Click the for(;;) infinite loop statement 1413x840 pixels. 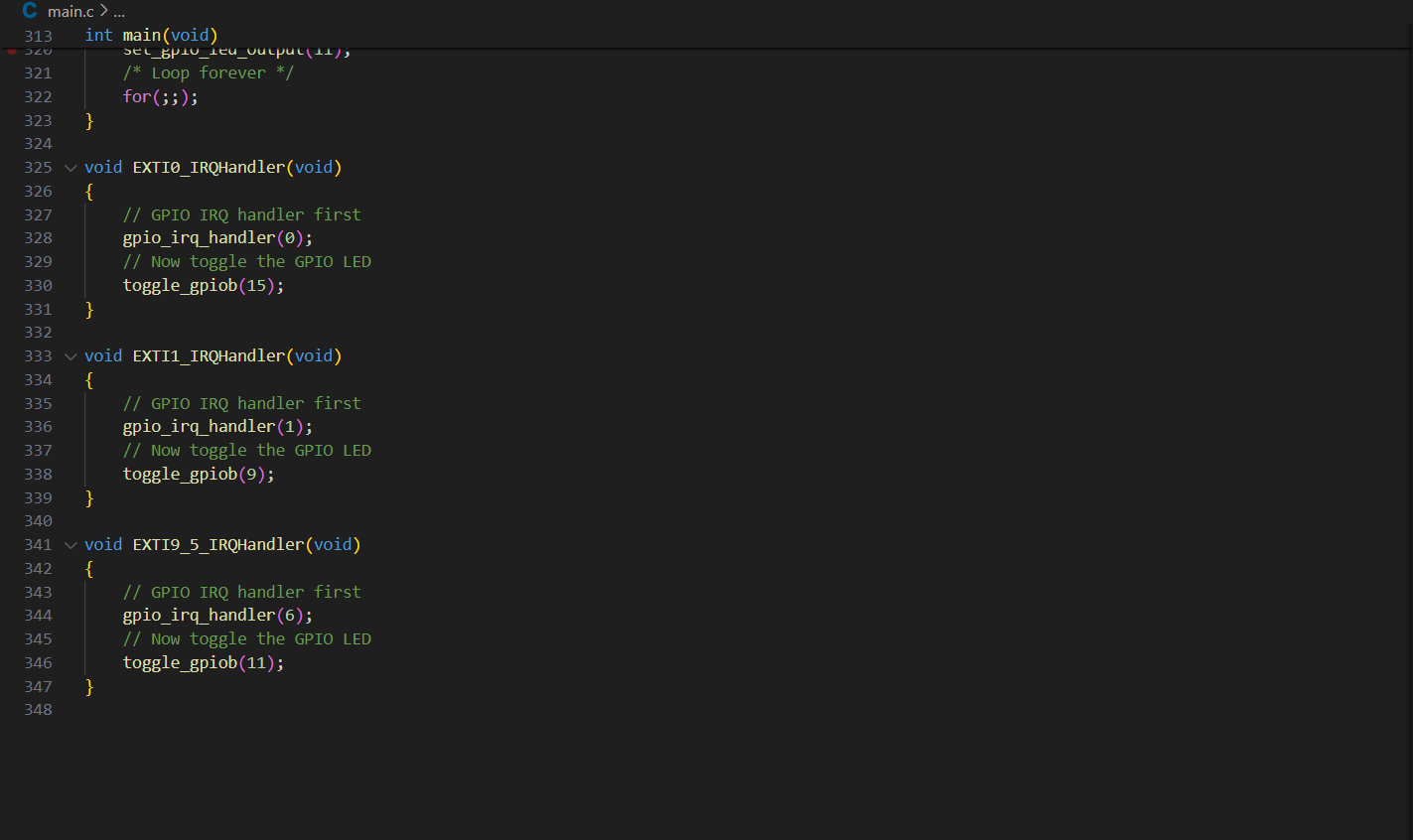tap(160, 97)
